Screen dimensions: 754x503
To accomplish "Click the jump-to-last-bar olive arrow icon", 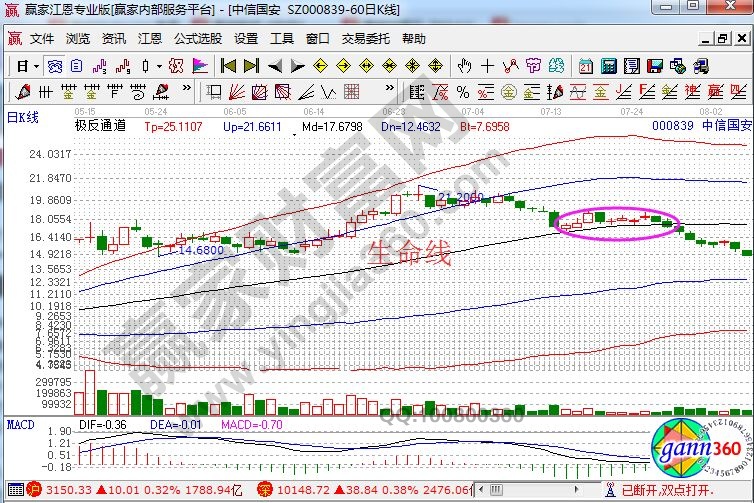I will 251,66.
